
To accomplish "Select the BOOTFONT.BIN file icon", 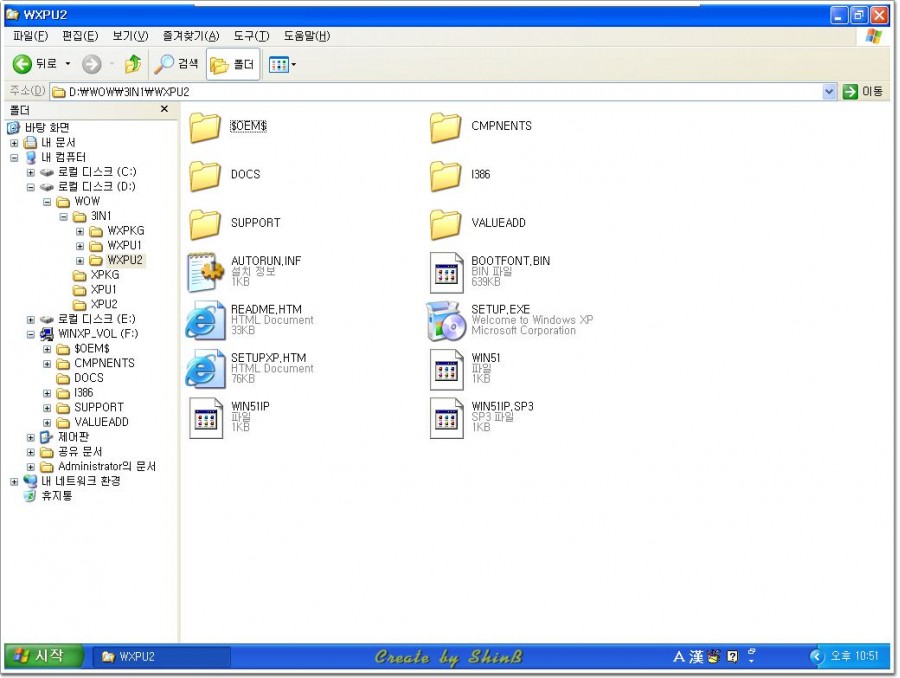I will pyautogui.click(x=447, y=272).
